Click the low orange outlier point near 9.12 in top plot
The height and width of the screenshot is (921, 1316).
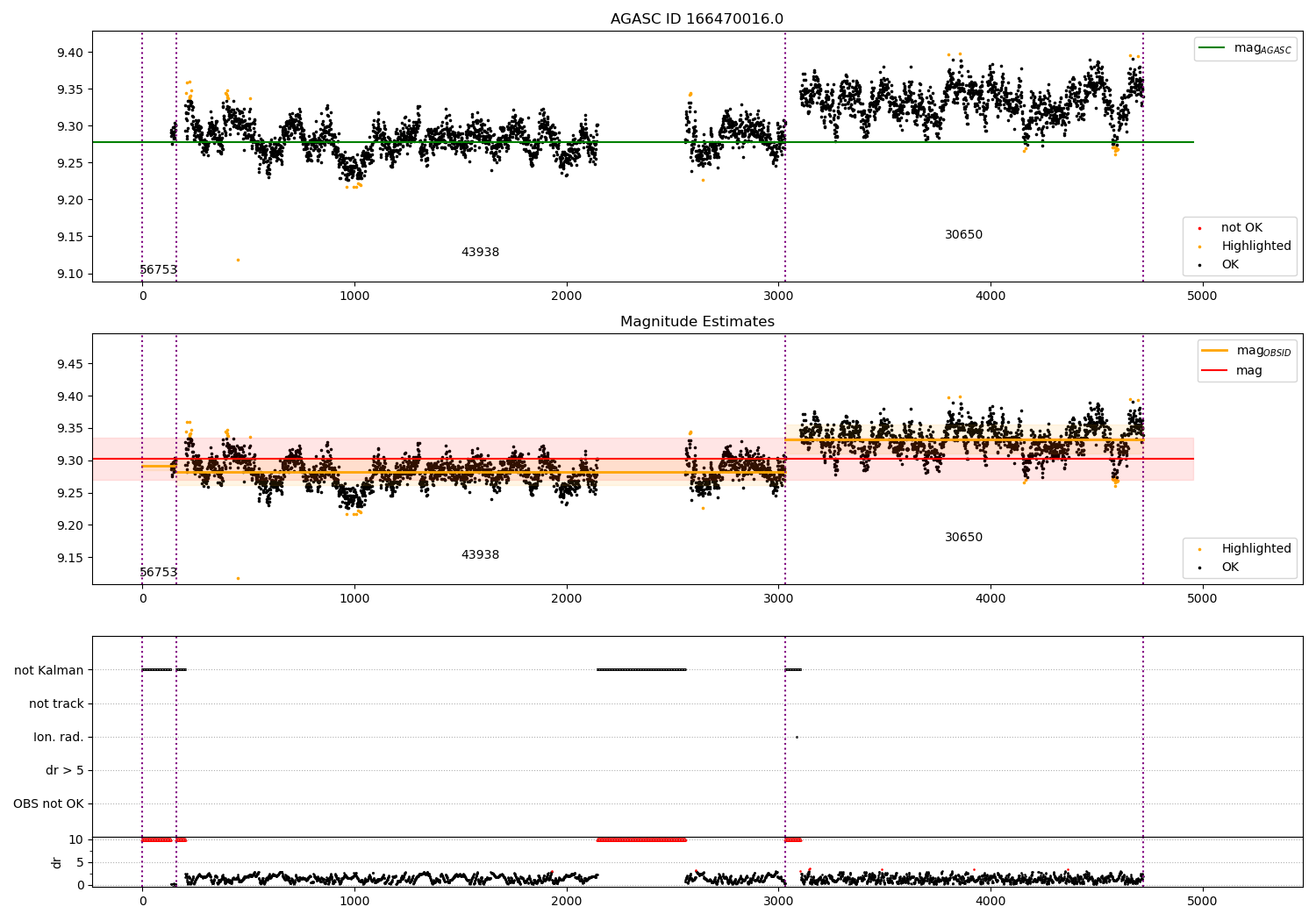238,260
